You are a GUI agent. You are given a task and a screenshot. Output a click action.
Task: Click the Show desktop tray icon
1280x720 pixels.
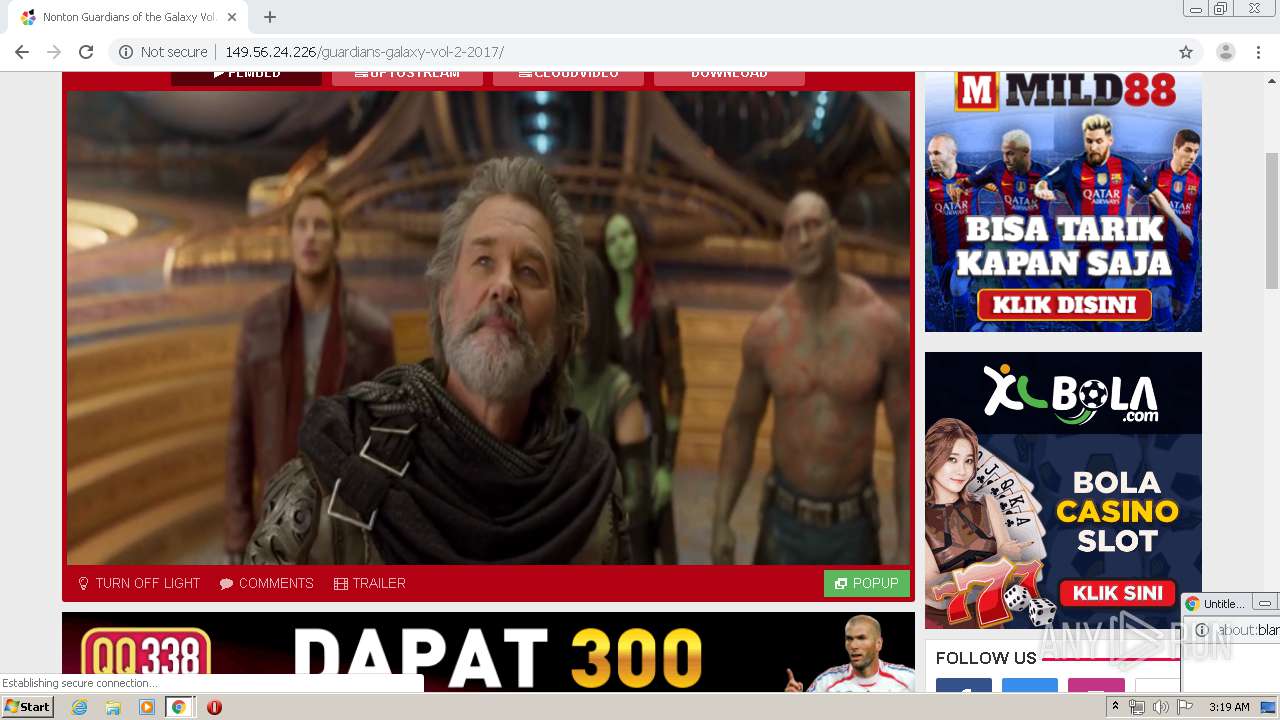click(1269, 707)
